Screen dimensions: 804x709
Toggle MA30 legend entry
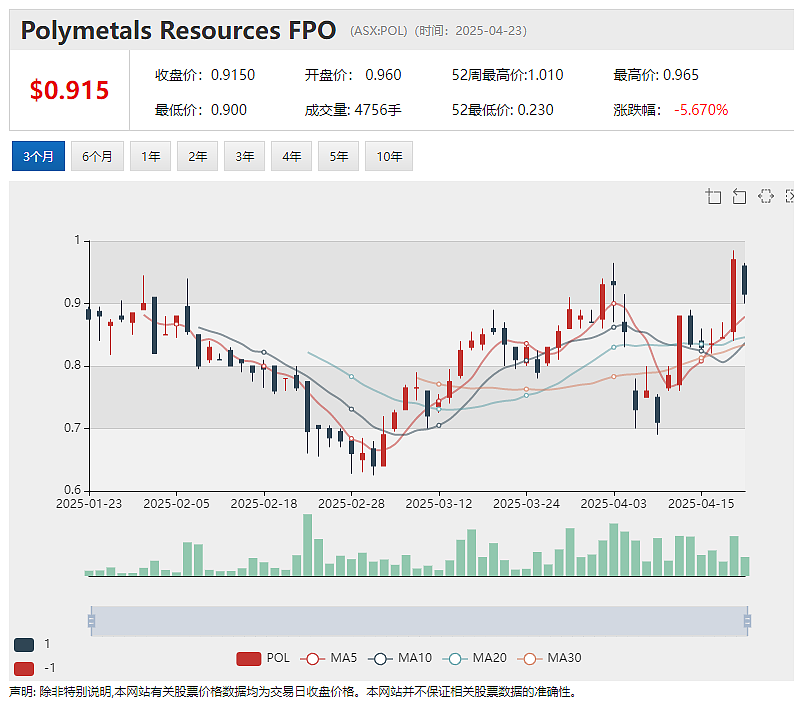[x=549, y=658]
